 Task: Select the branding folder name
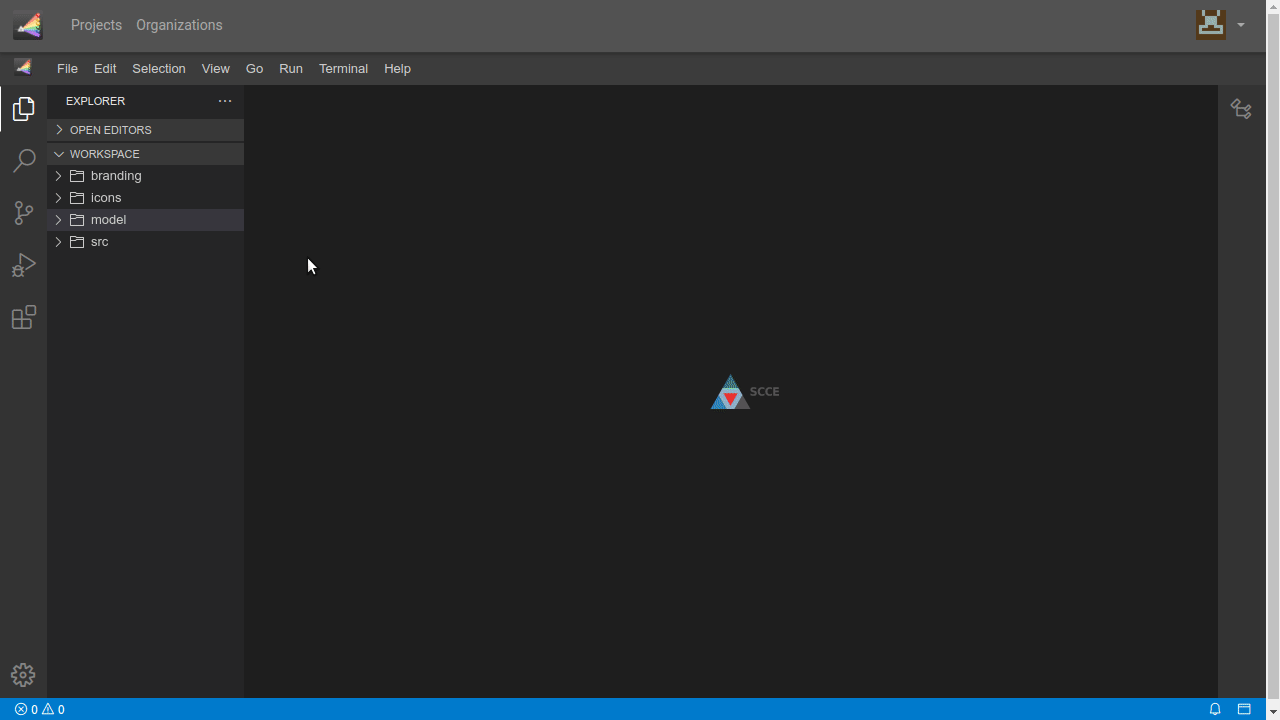tap(116, 176)
